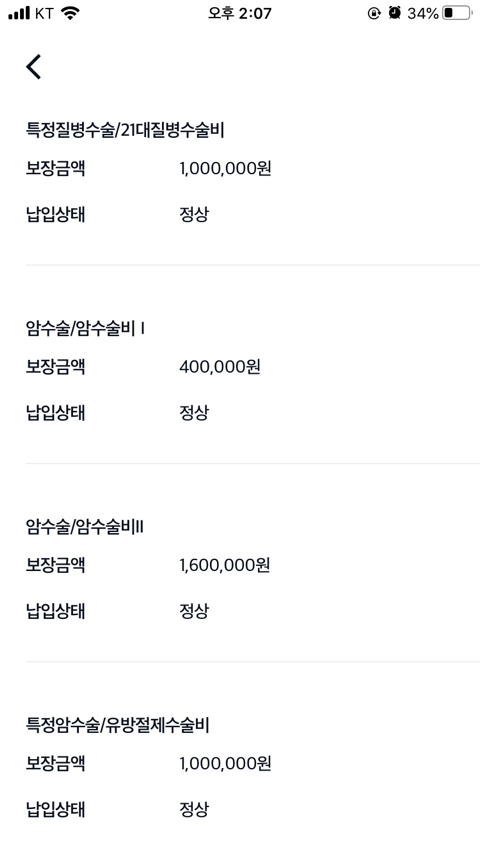480x854 pixels.
Task: Tap the 오후 2:07 clock
Action: pyautogui.click(x=240, y=14)
